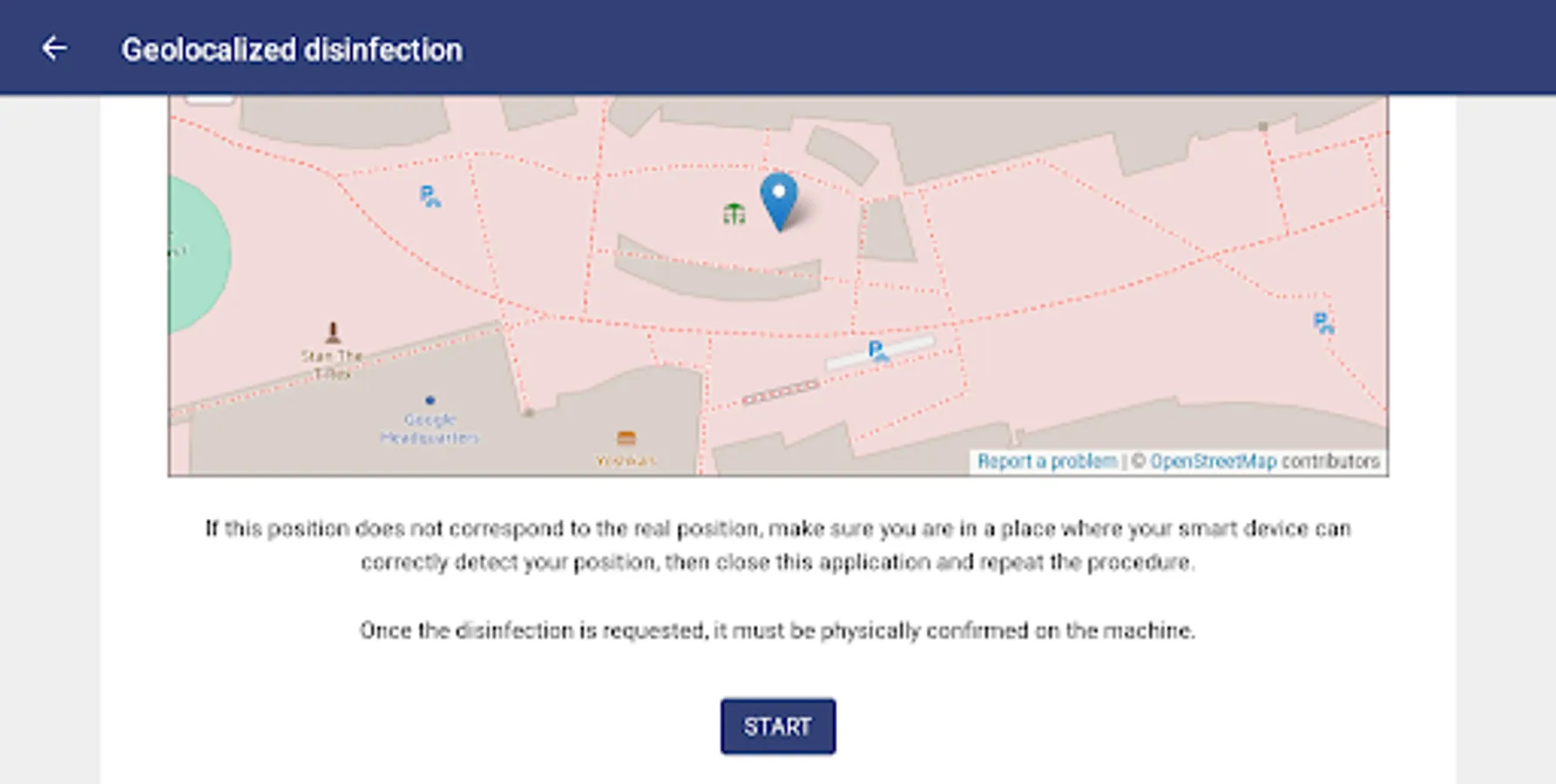
Task: Open the OpenStreetMap link
Action: coord(1213,462)
